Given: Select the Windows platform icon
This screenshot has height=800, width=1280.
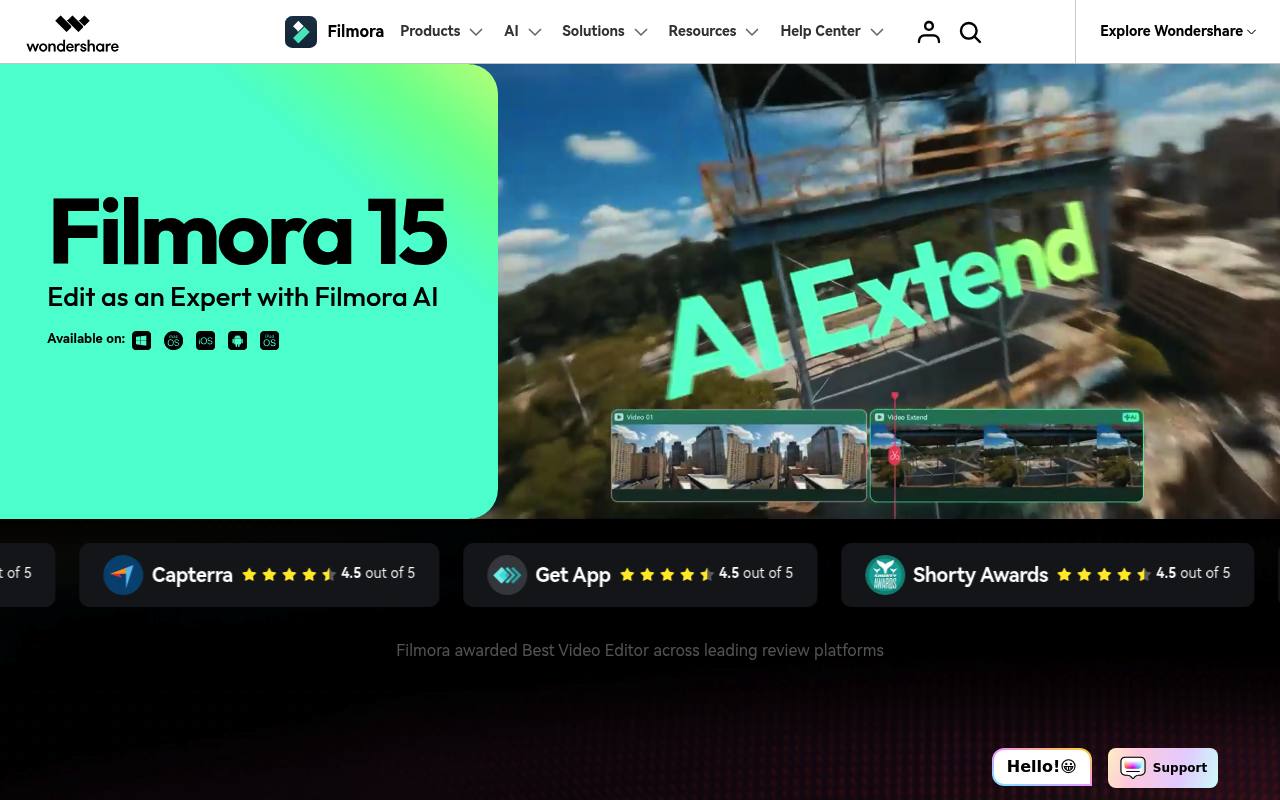Looking at the screenshot, I should 142,341.
